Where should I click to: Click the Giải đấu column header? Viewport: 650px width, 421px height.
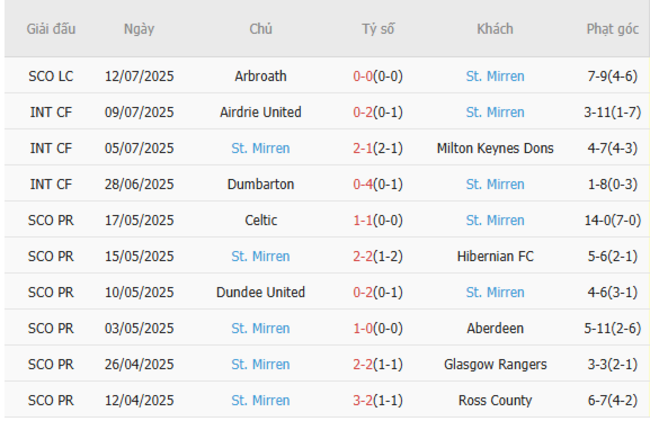pyautogui.click(x=51, y=29)
